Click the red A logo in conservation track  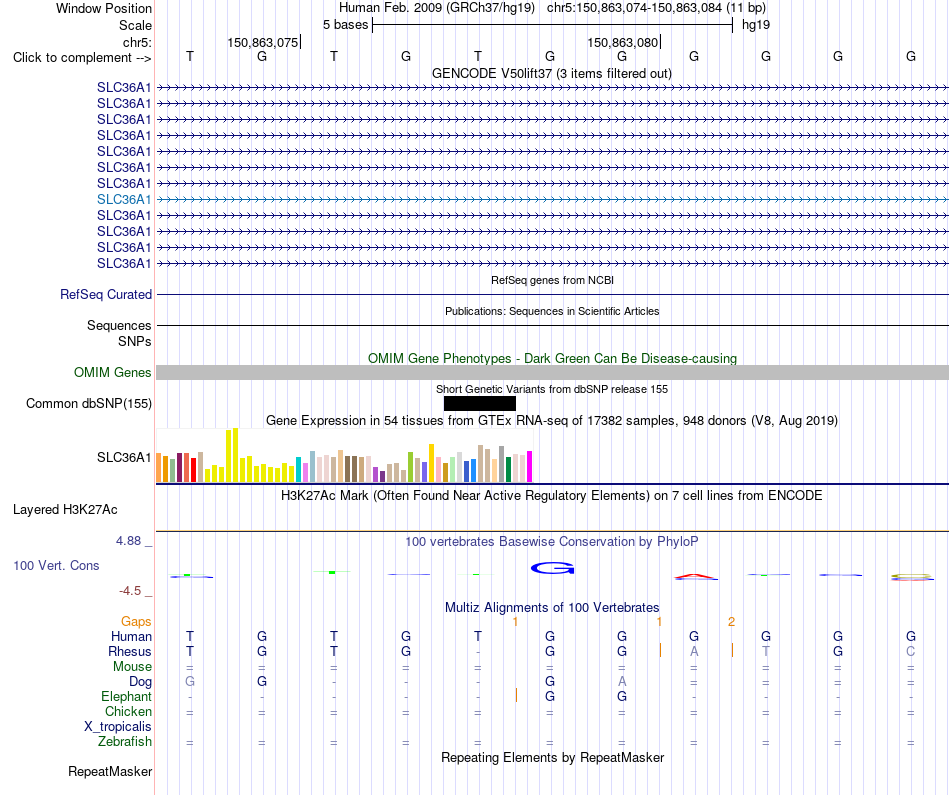(x=695, y=576)
